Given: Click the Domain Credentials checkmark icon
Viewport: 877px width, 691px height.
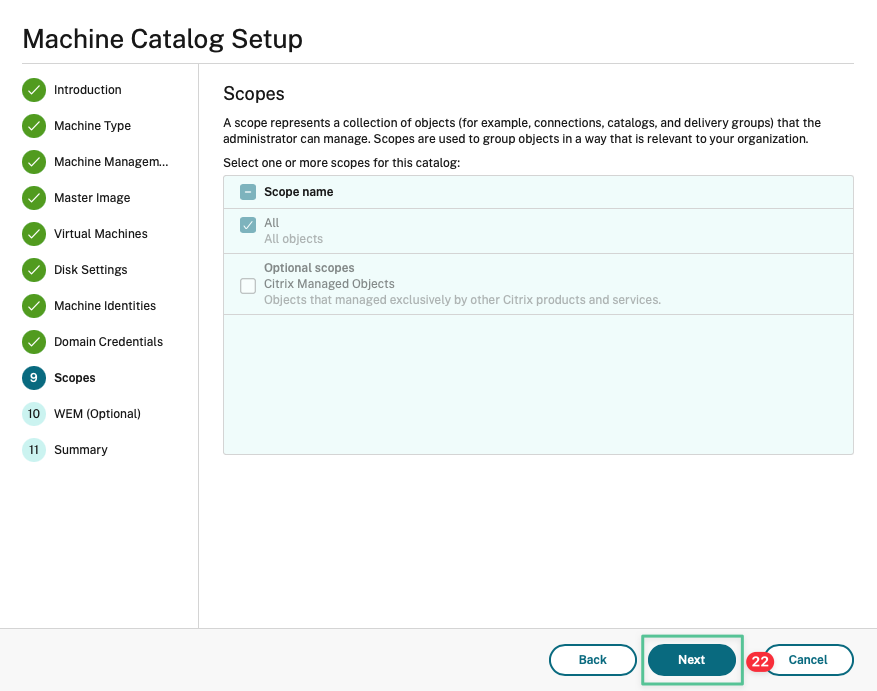Looking at the screenshot, I should (34, 342).
